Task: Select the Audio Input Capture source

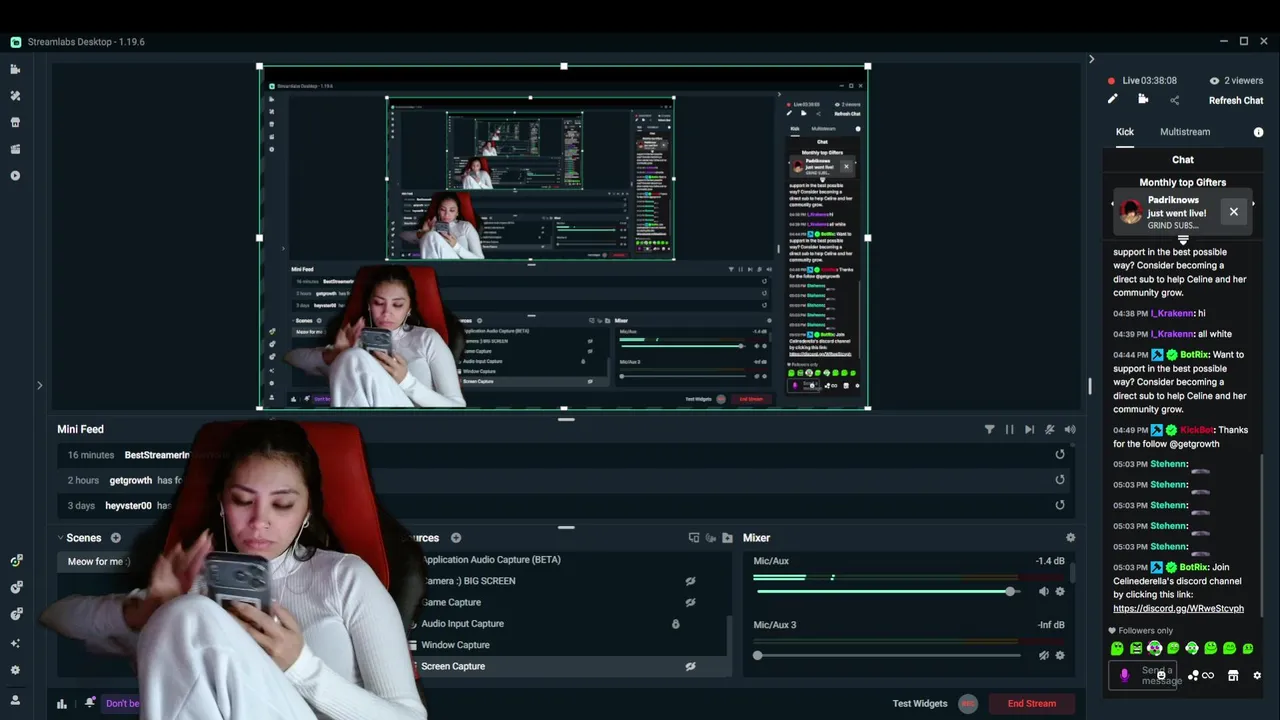Action: (462, 624)
